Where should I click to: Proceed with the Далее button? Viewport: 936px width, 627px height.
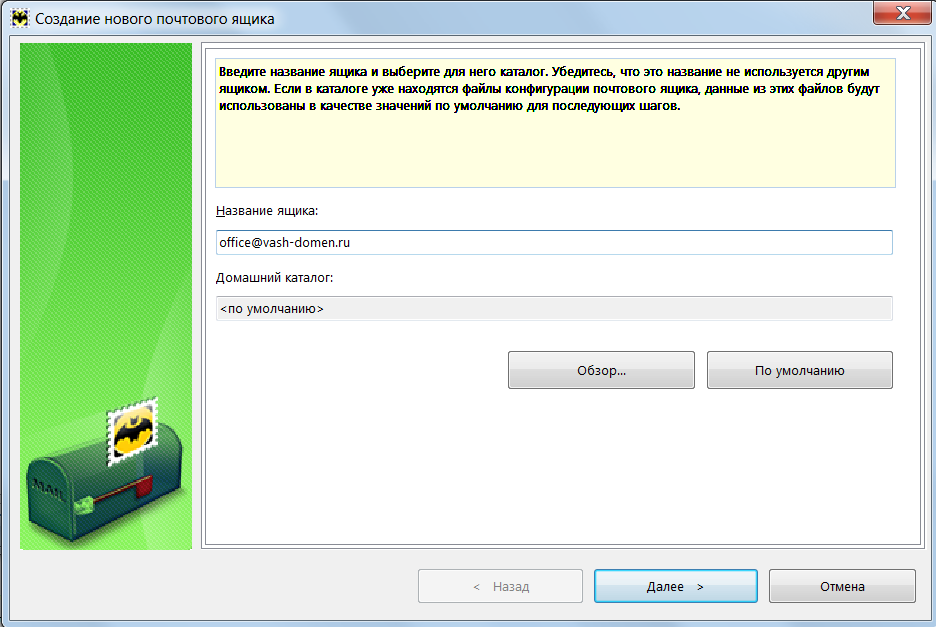(x=675, y=587)
